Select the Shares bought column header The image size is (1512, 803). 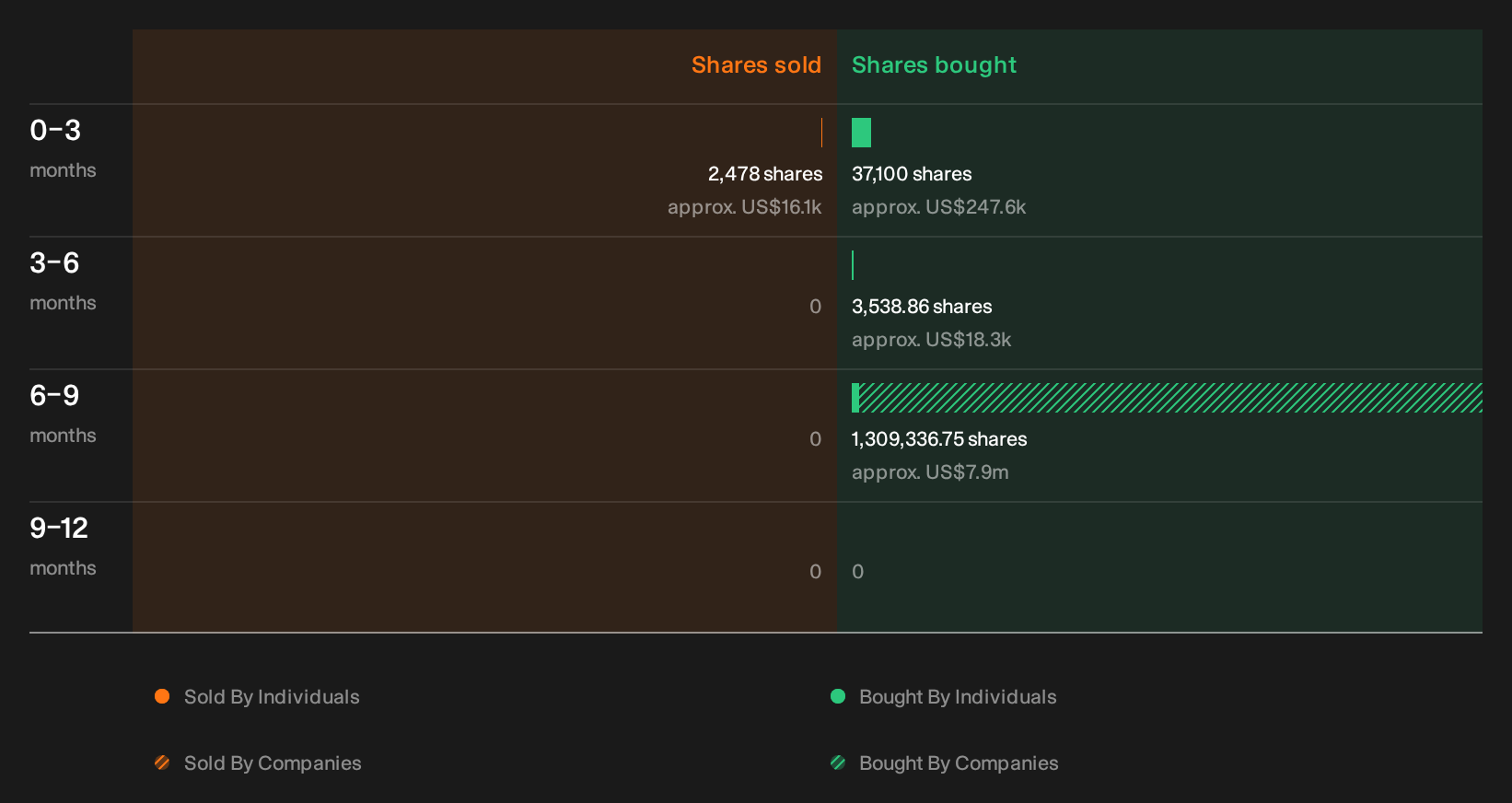[934, 65]
